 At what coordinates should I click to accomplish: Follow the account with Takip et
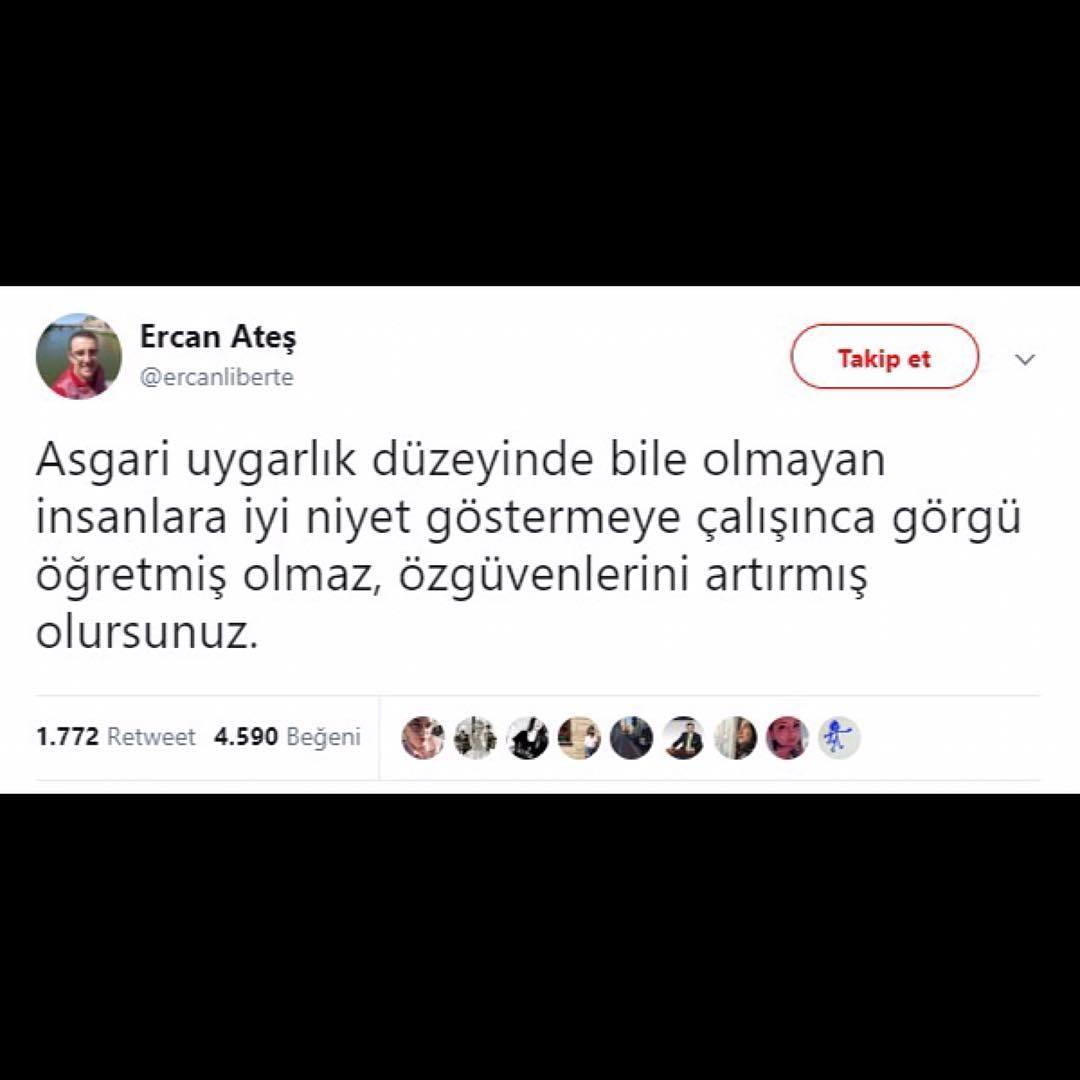point(884,357)
